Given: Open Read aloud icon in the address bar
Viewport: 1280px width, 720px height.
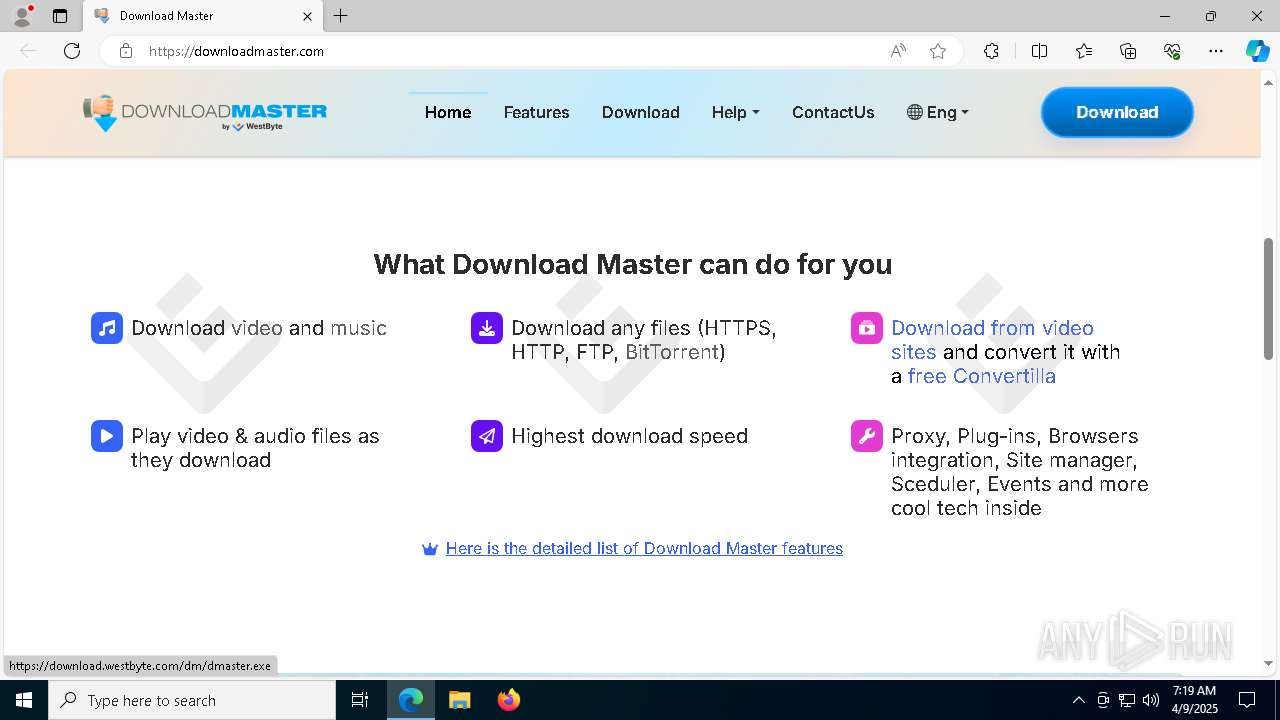Looking at the screenshot, I should coord(898,51).
